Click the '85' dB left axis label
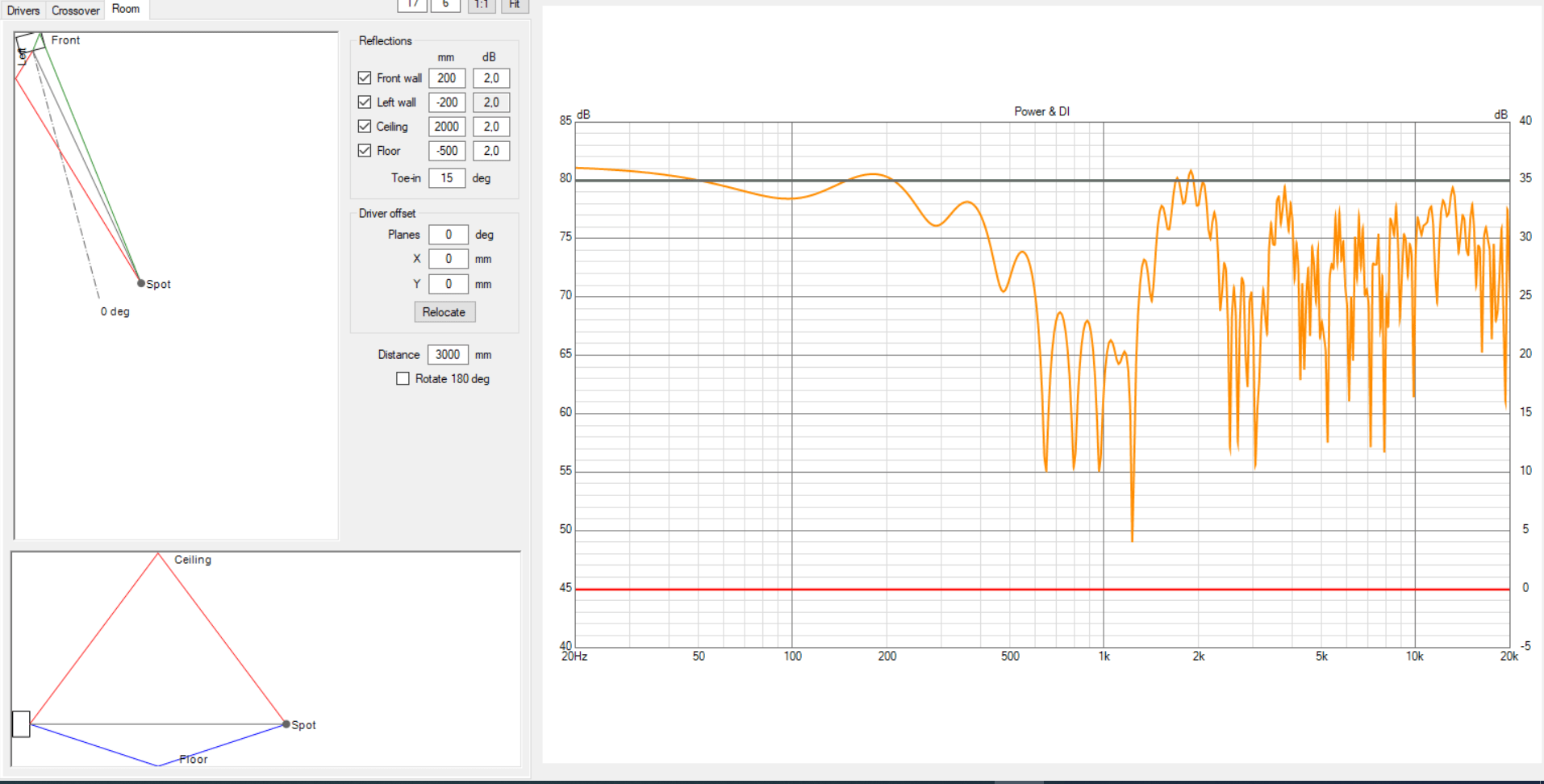The height and width of the screenshot is (784, 1544). pos(565,120)
